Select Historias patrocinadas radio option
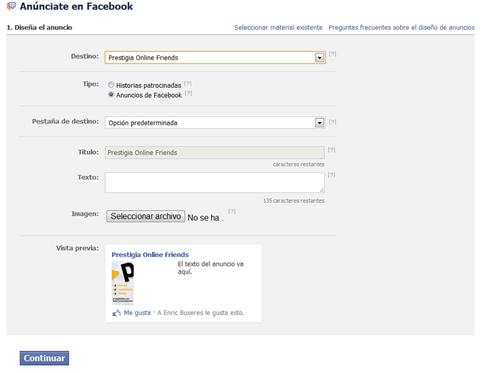Viewport: 482px width, 373px height. coord(111,85)
